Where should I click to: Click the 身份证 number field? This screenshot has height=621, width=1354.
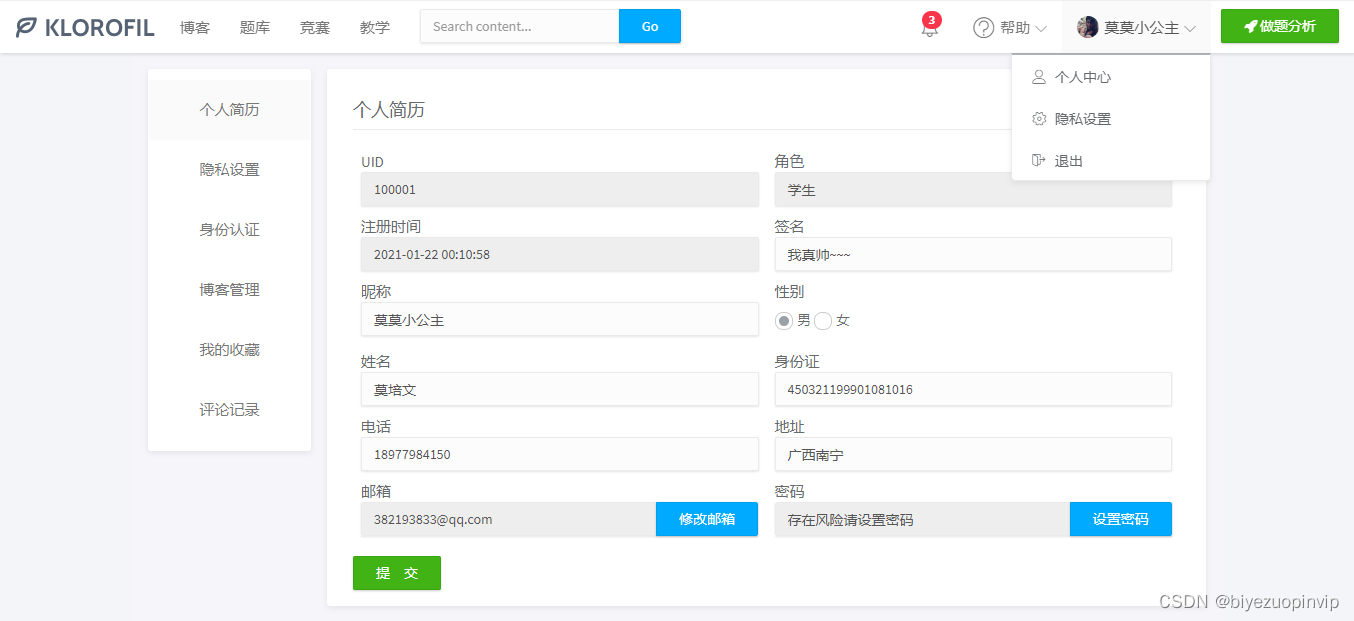coord(973,390)
